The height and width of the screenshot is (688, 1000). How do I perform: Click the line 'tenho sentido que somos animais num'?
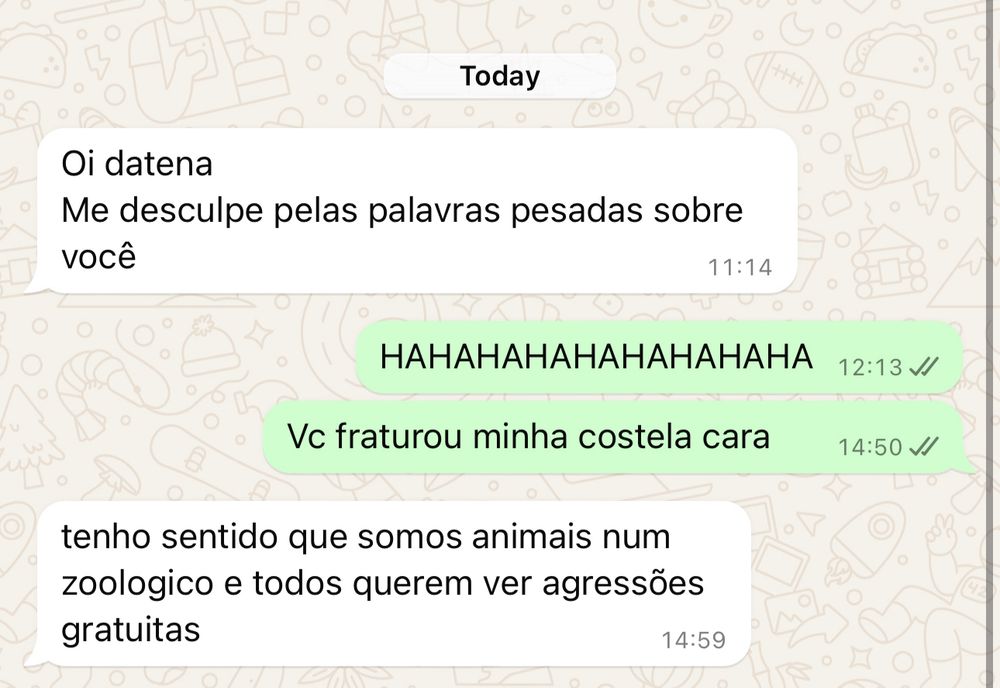(x=365, y=537)
